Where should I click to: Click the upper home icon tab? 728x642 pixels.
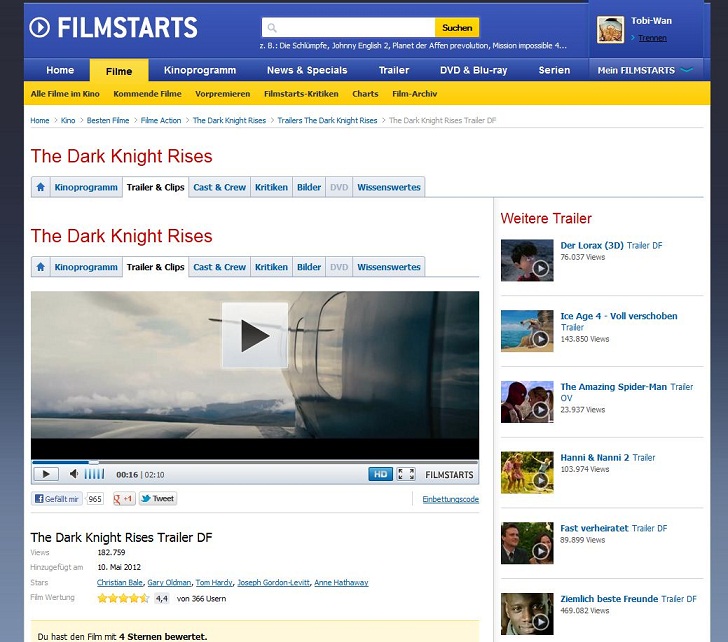tap(40, 187)
